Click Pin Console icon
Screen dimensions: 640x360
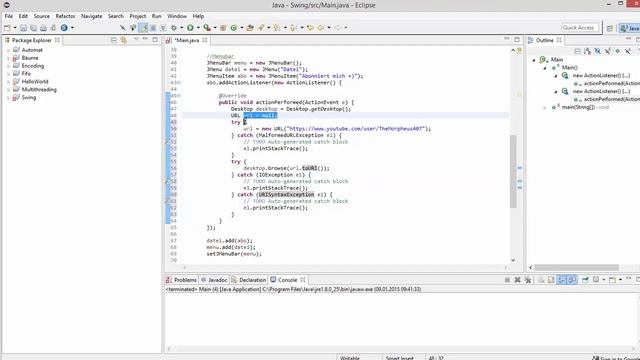click(x=585, y=280)
